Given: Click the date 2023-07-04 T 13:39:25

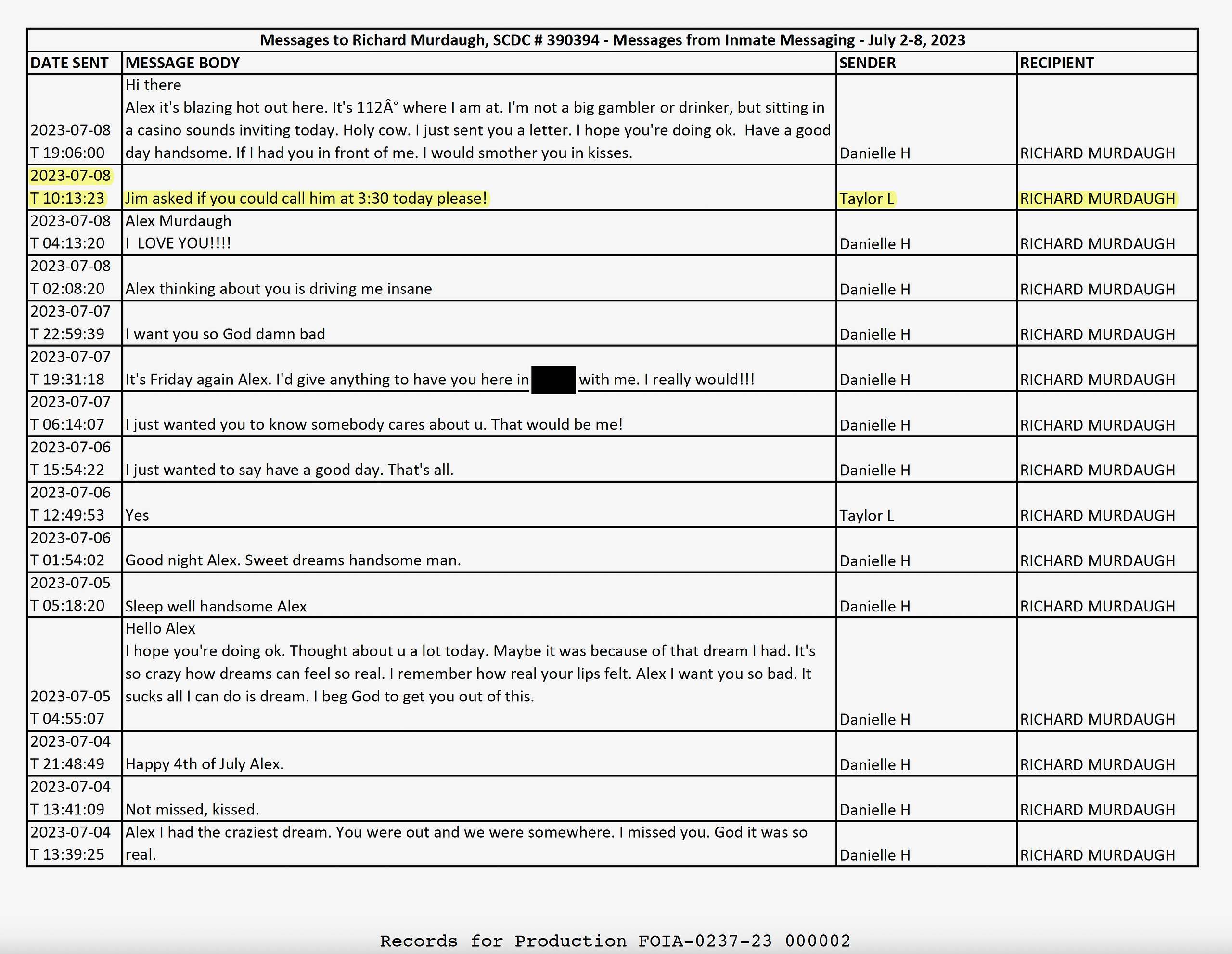Looking at the screenshot, I should (x=71, y=843).
